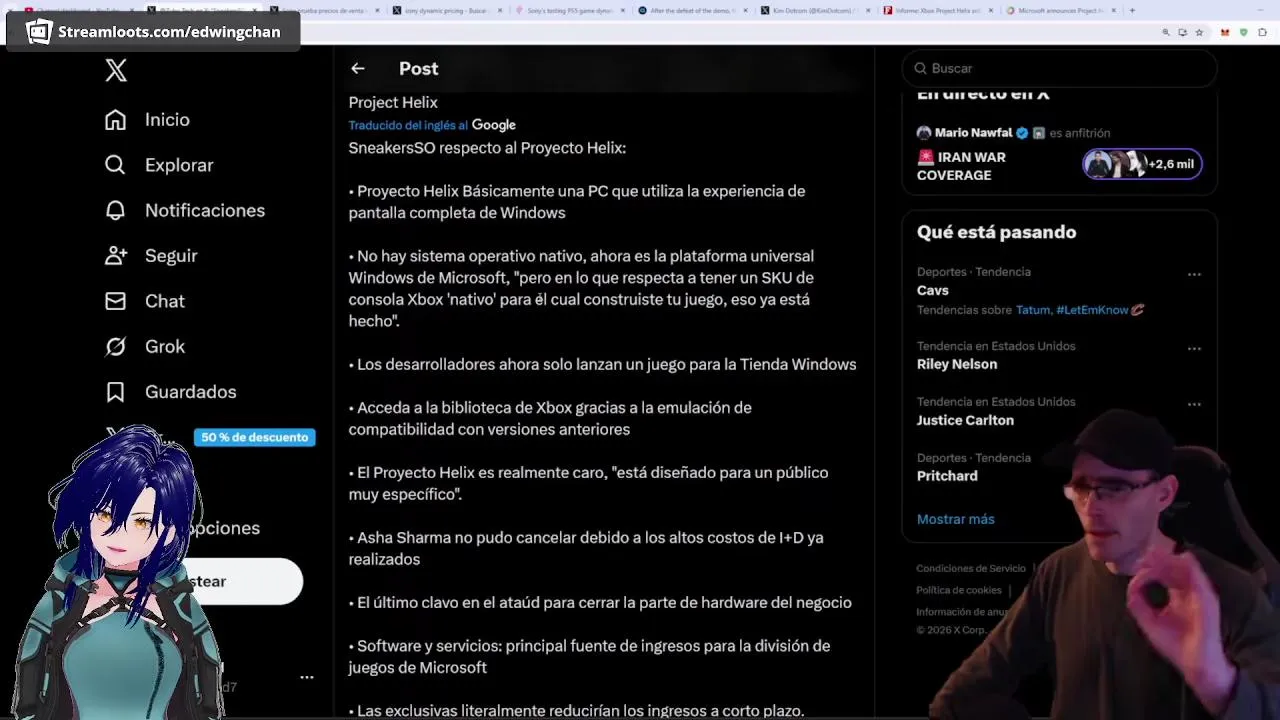Image resolution: width=1280 pixels, height=720 pixels.
Task: Click the Seguir people icon
Action: (116, 255)
